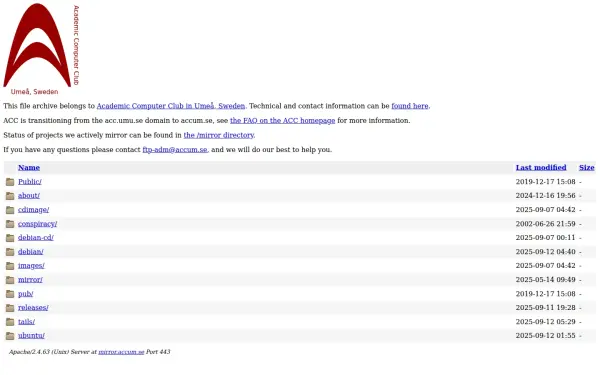Click the date 2002-06-26 21:59
The image size is (600, 375).
[x=546, y=224]
